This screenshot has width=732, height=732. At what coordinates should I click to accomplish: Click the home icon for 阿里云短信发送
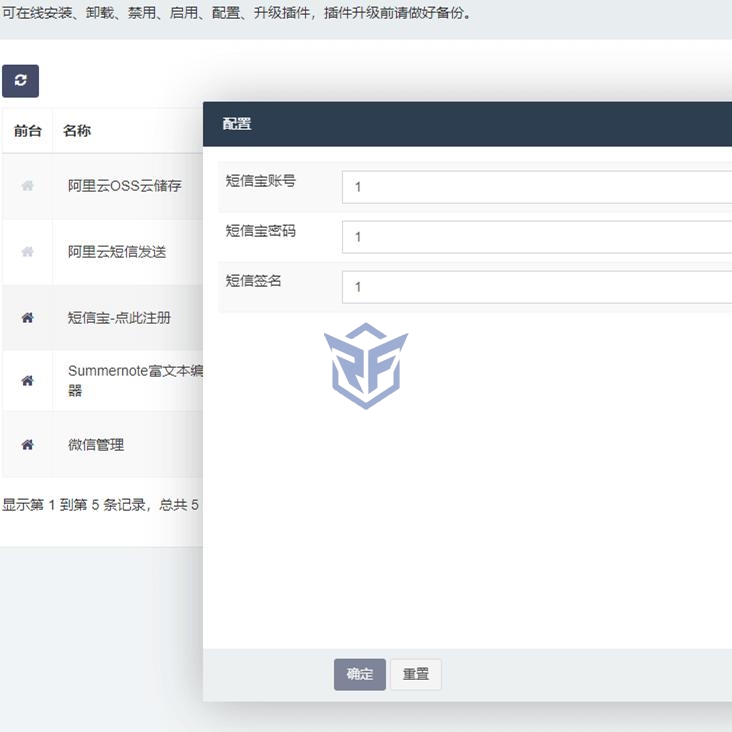point(28,252)
